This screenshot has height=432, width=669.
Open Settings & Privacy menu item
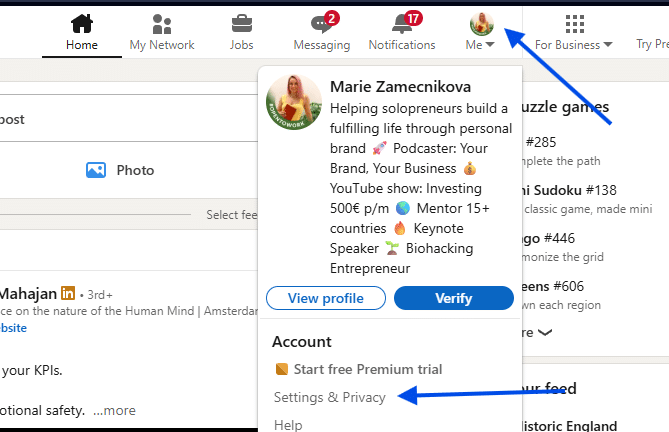(330, 397)
